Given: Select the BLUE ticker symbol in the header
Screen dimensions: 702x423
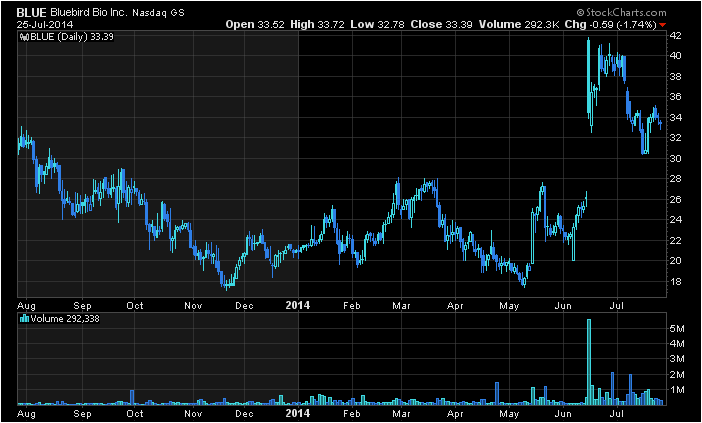Looking at the screenshot, I should [32, 13].
